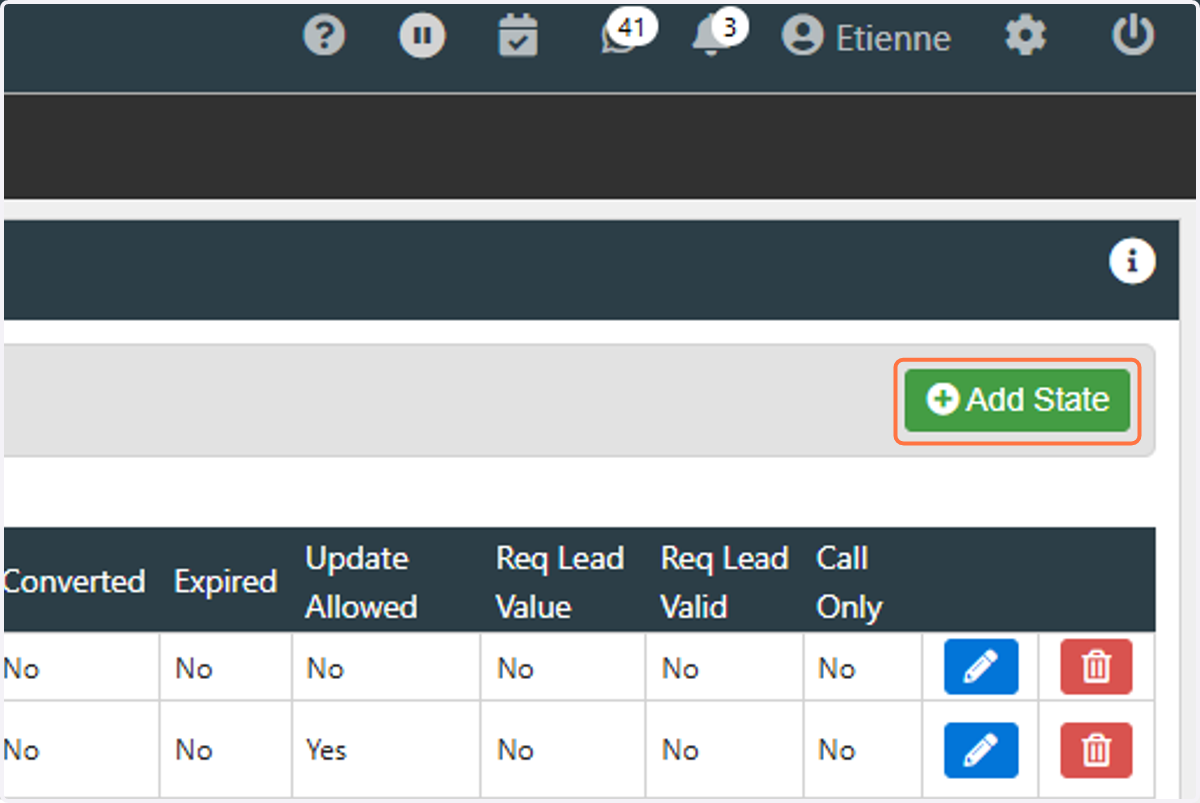Screen dimensions: 1200x803
Task: Sort by the Expired column header
Action: tap(225, 582)
